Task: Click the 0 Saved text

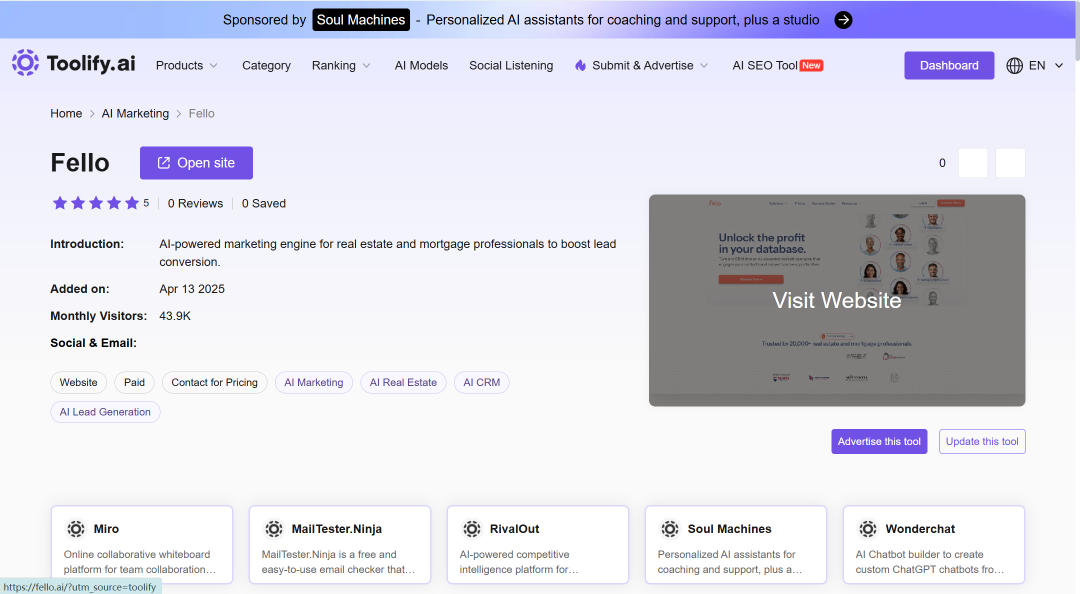Action: tap(264, 203)
